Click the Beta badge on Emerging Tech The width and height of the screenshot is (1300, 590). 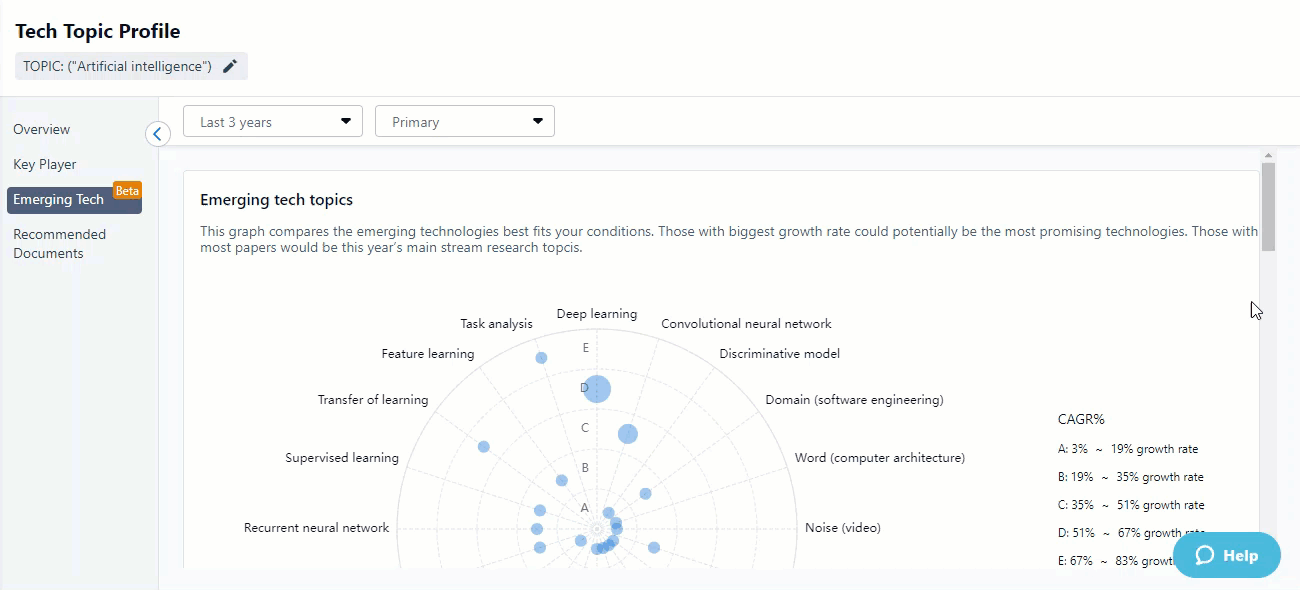pyautogui.click(x=127, y=189)
